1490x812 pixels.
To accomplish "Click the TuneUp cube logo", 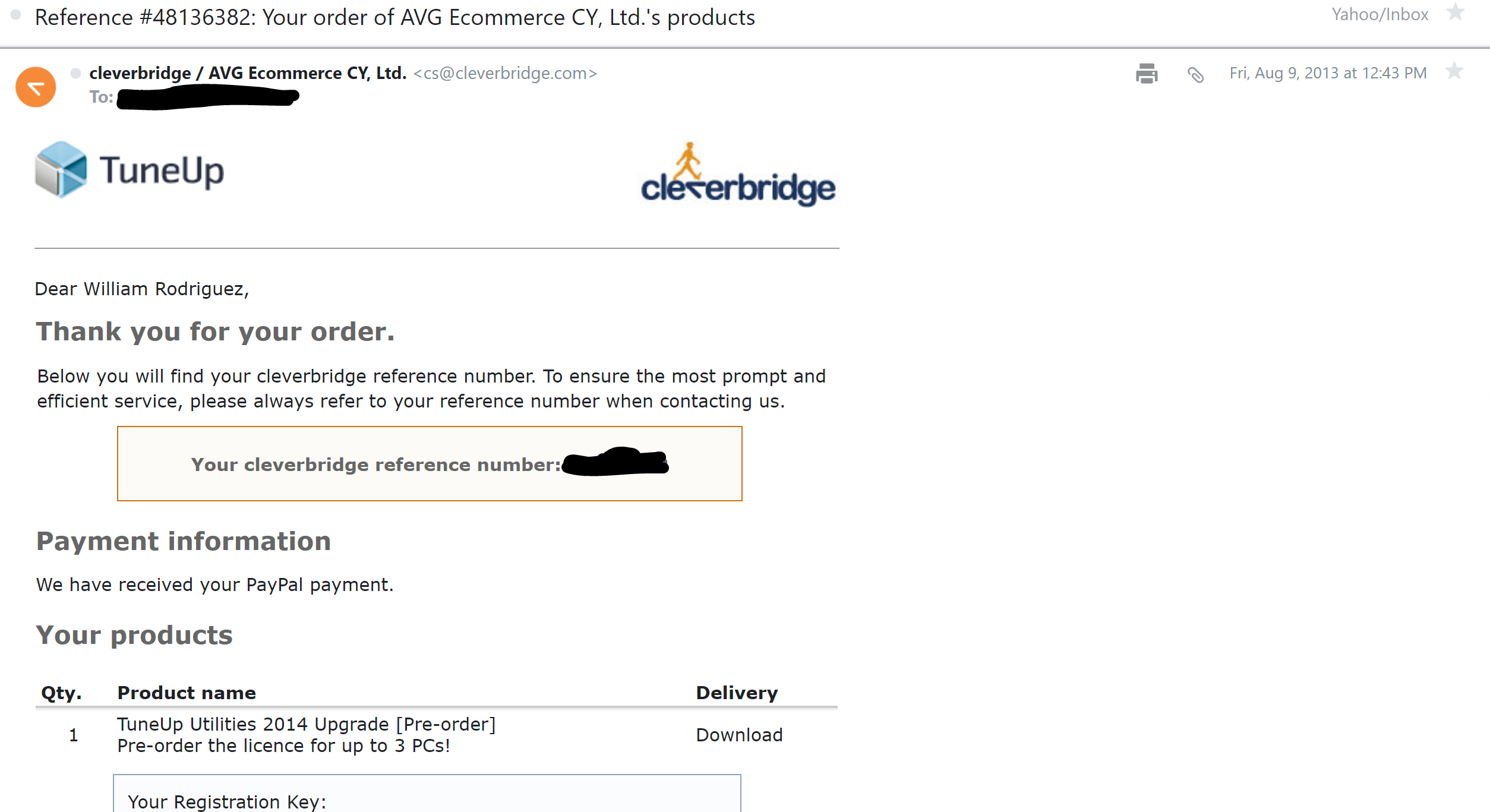I will [61, 170].
